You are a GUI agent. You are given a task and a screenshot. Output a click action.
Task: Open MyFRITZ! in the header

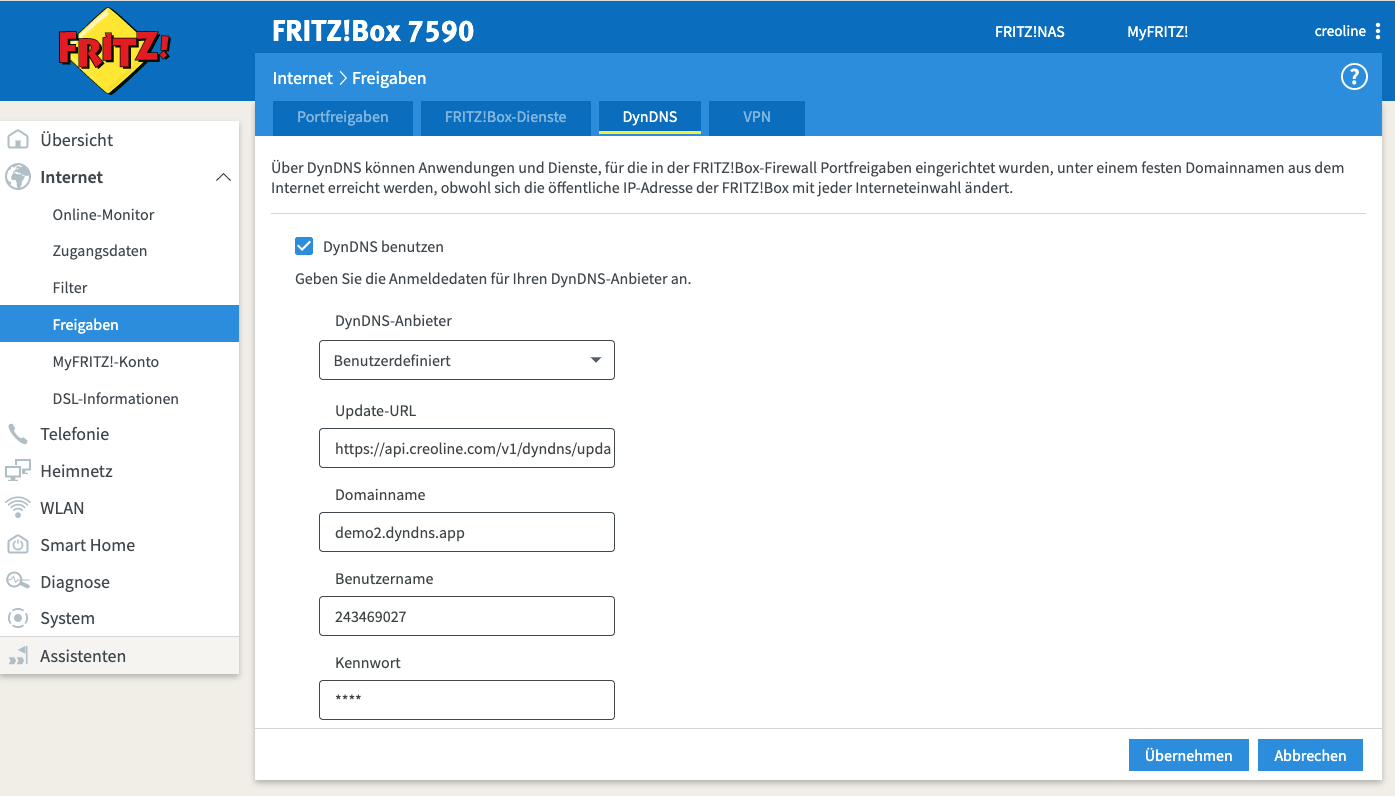click(1158, 32)
